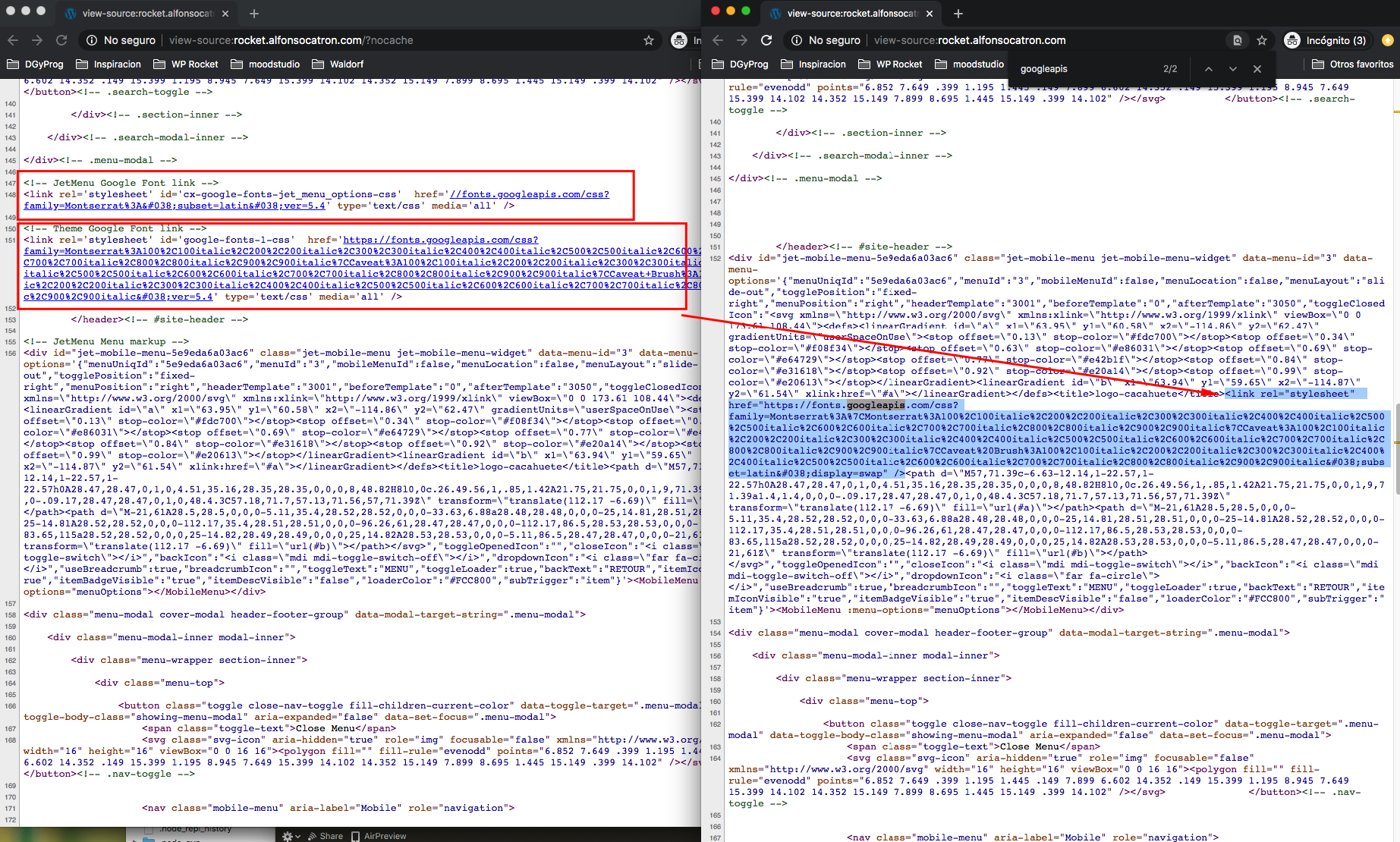The width and height of the screenshot is (1400, 842).
Task: Click the forward arrow in the left browser window
Action: pyautogui.click(x=37, y=40)
